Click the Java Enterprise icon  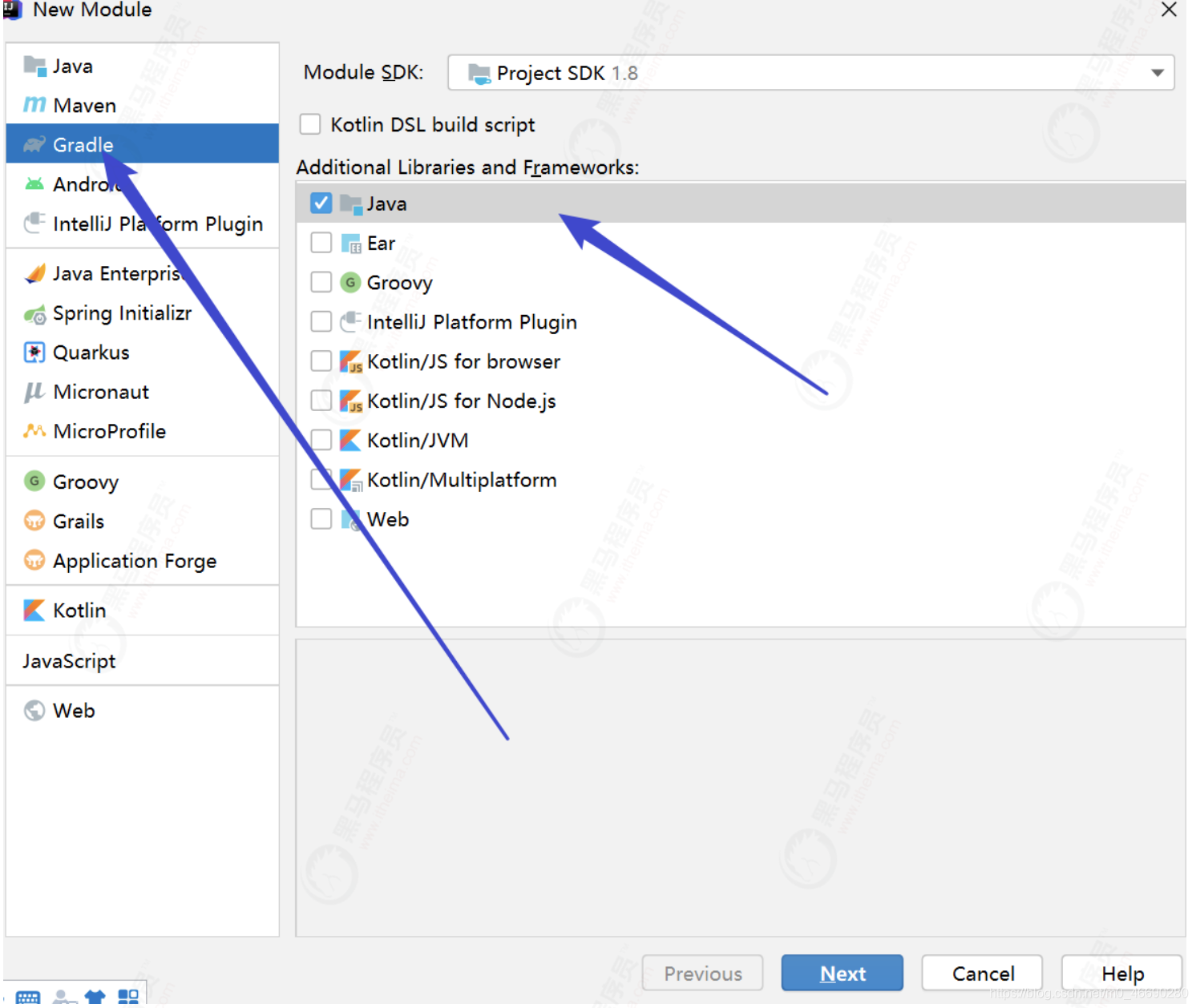coord(34,274)
